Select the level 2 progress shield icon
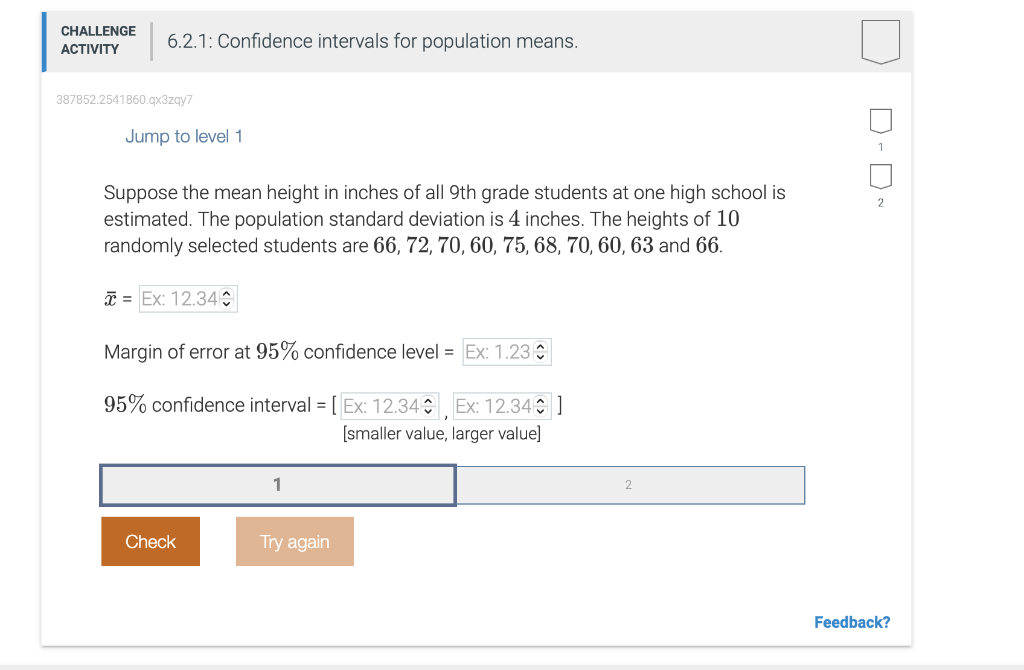The image size is (1024, 670). [x=880, y=177]
